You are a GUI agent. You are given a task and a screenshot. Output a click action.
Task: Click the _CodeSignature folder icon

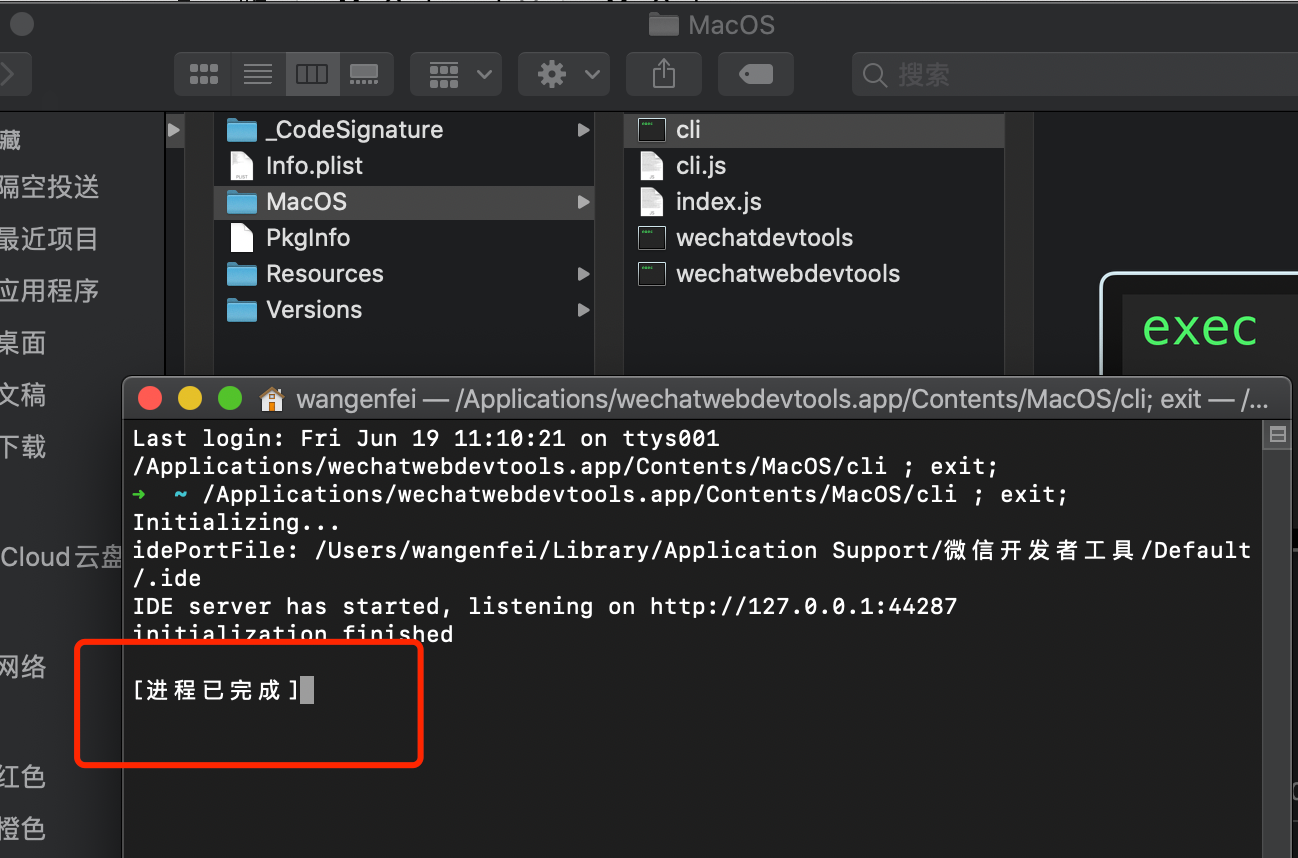(x=242, y=130)
